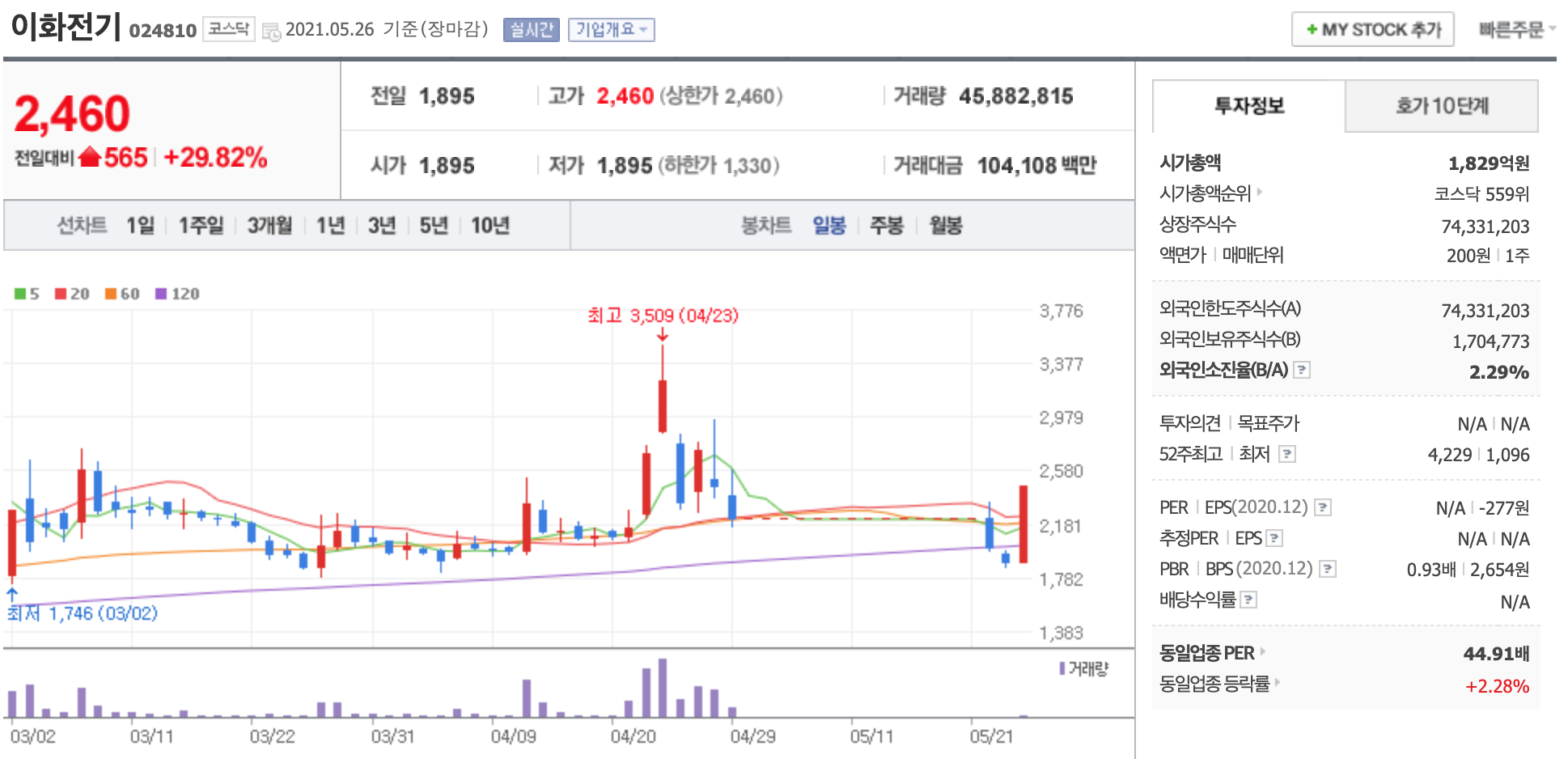Click help icon next to 외국인소진율(B/A)
The width and height of the screenshot is (1568, 759).
click(x=1302, y=370)
